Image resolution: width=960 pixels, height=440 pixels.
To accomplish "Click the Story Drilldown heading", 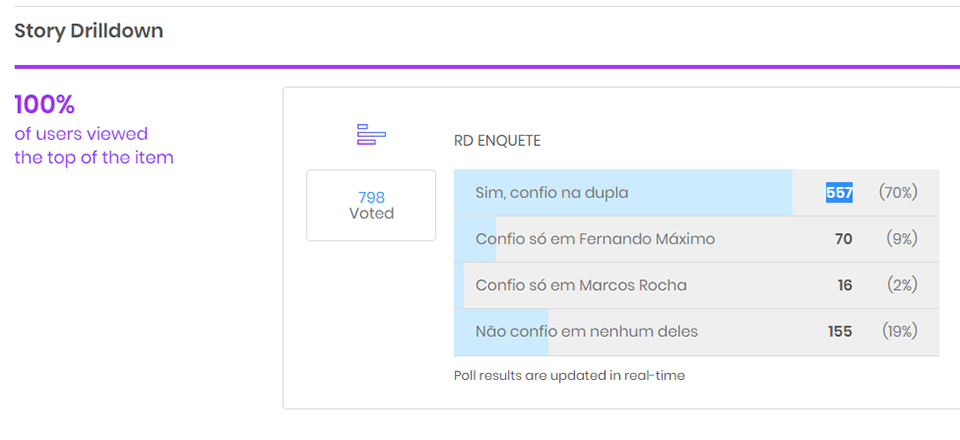I will click(89, 31).
